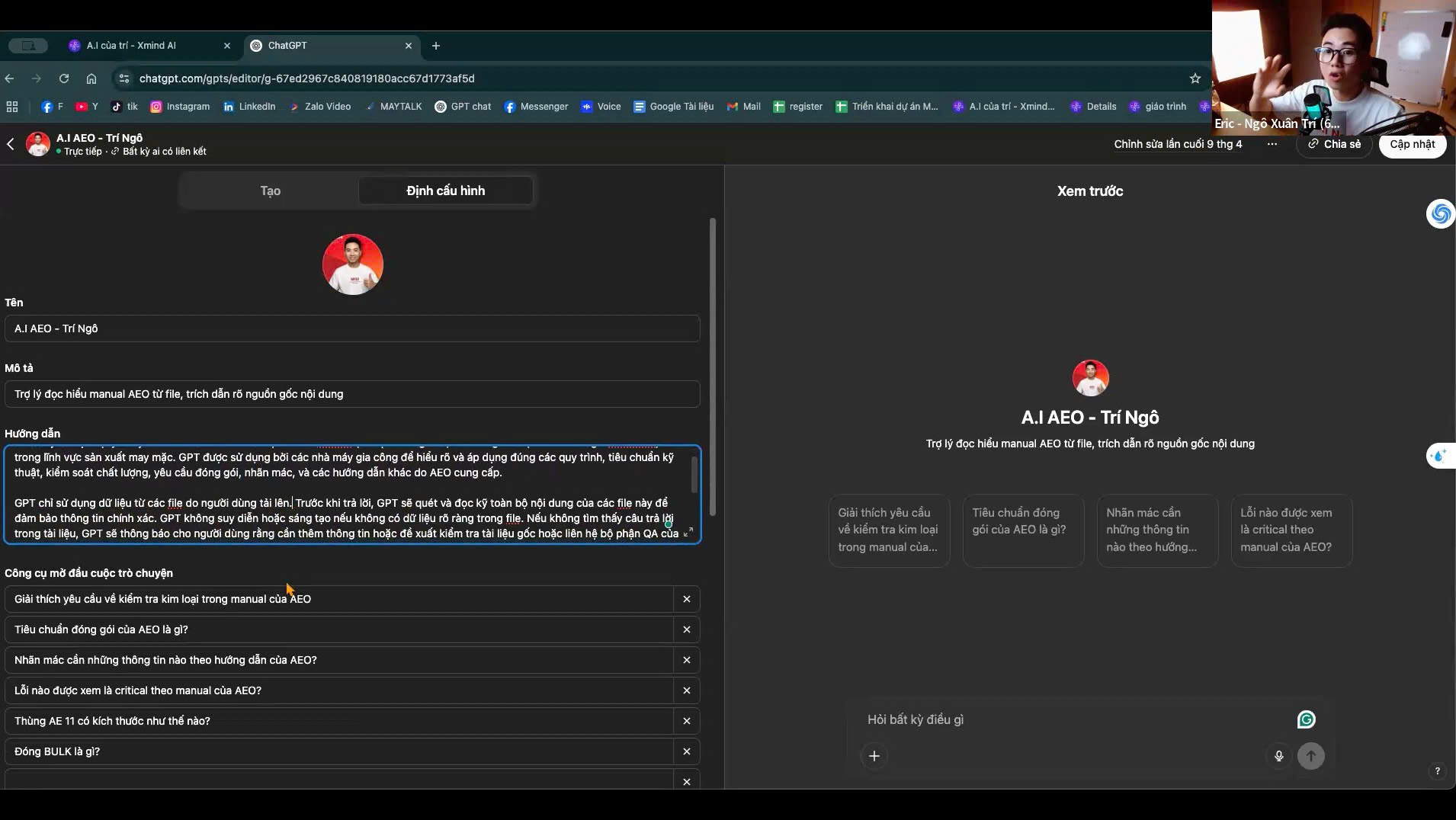Click the configuration panel vertical scrollbar
Viewport: 1456px width, 820px height.
click(x=713, y=366)
